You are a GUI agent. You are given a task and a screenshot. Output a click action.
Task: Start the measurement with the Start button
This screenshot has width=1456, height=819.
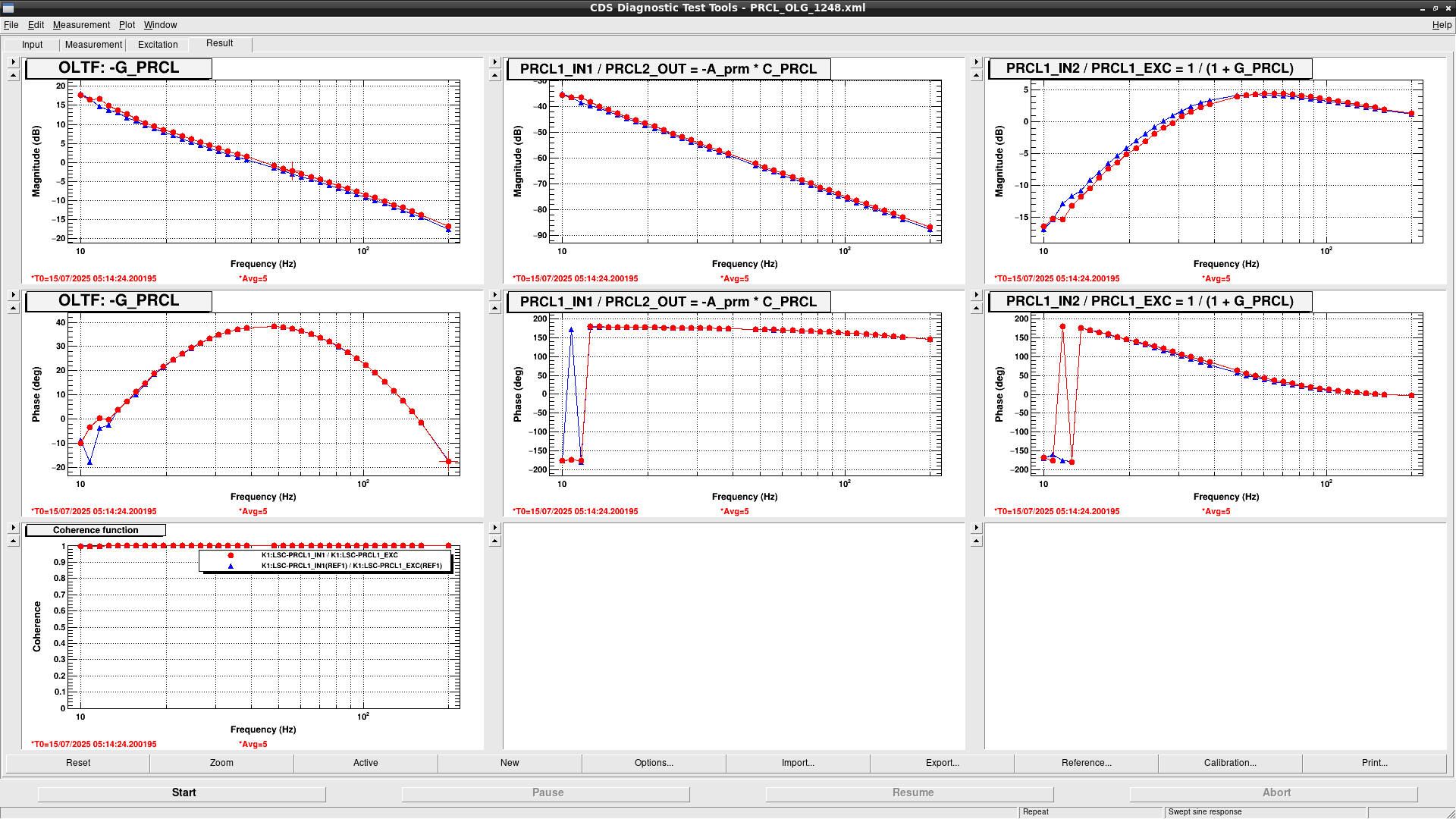pos(182,792)
